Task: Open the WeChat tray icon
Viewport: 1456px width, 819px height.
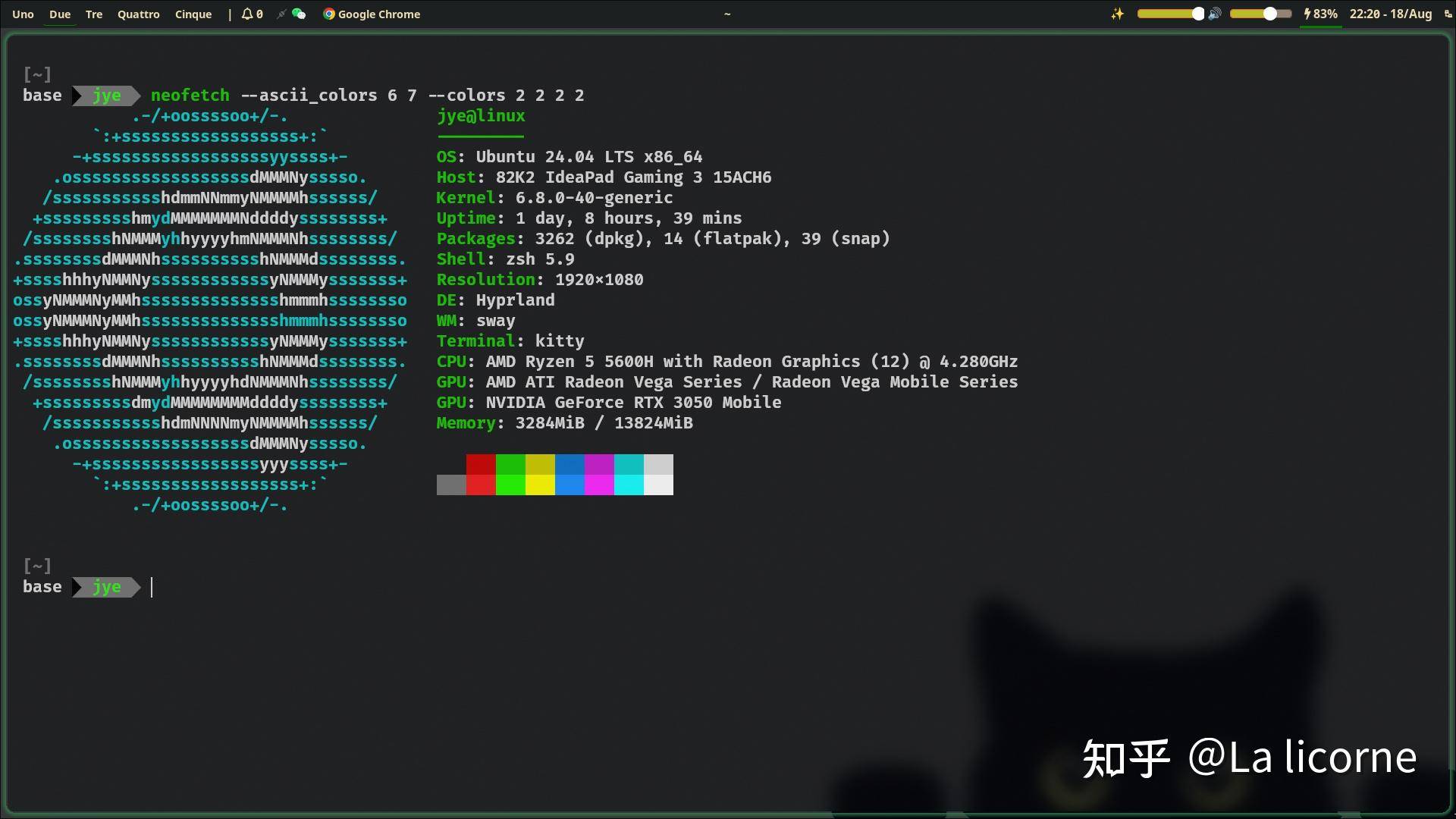Action: 299,14
